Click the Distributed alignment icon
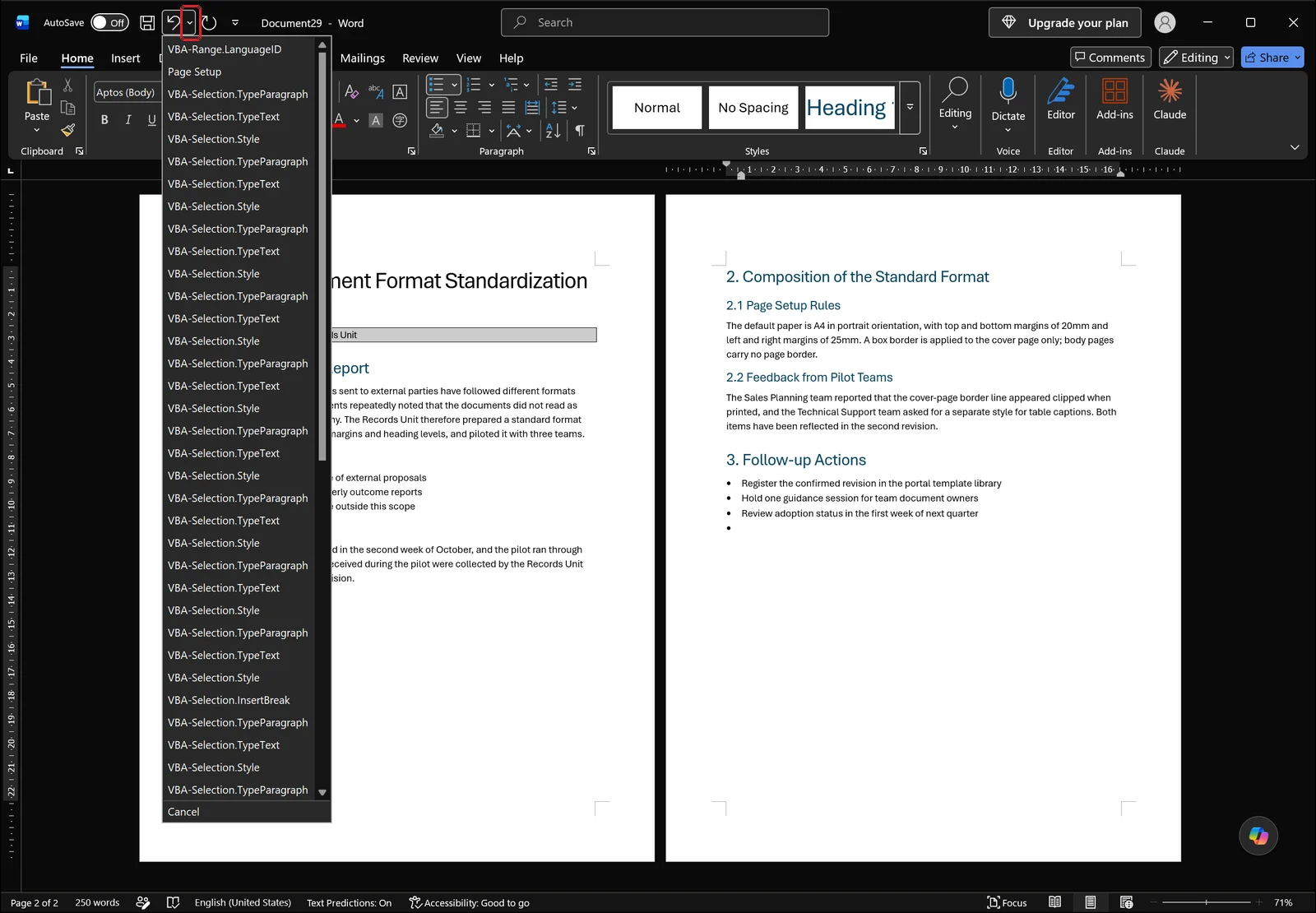Viewport: 1316px width, 913px height. click(x=533, y=108)
